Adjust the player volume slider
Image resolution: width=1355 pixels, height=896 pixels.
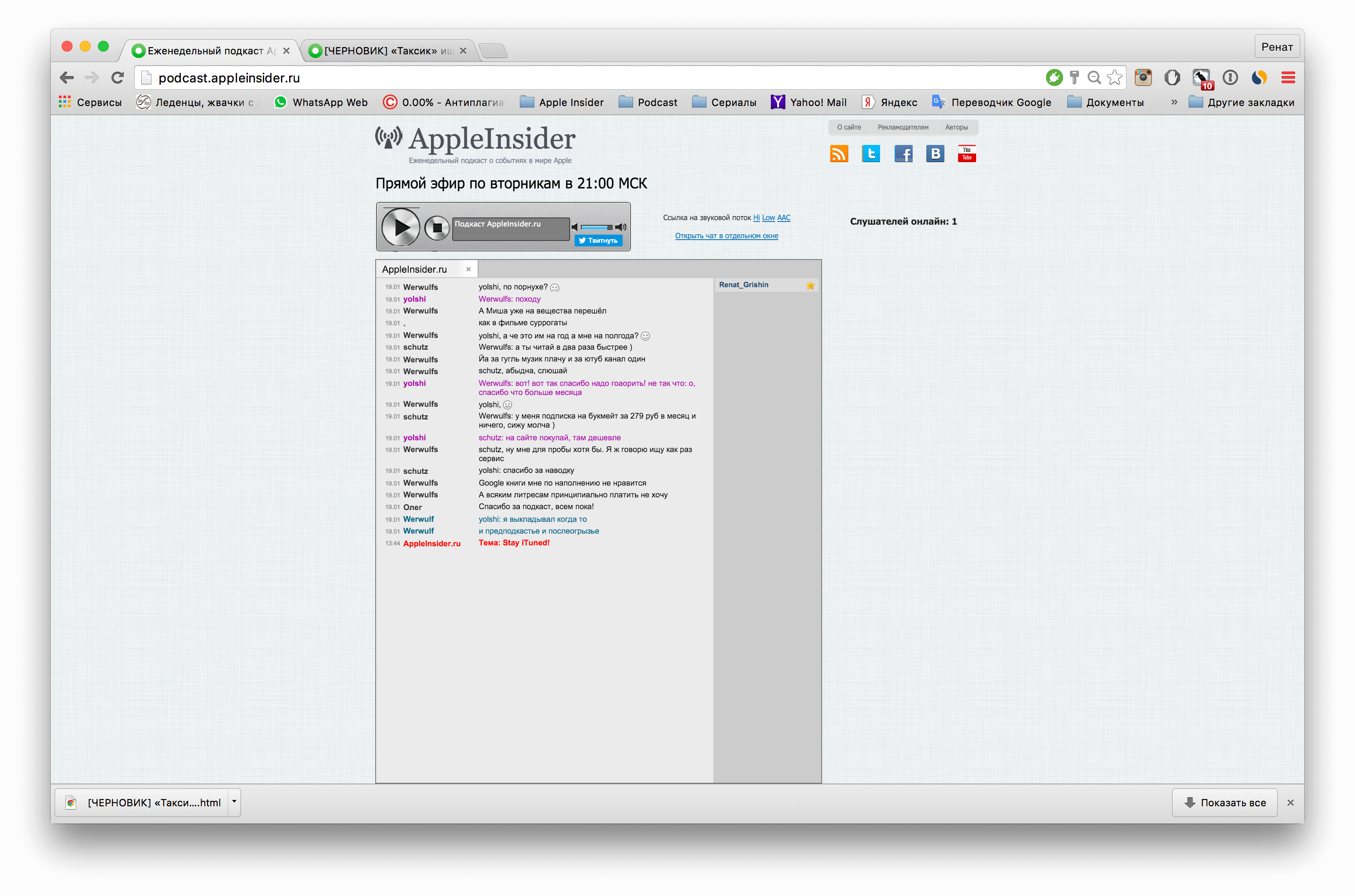click(596, 227)
